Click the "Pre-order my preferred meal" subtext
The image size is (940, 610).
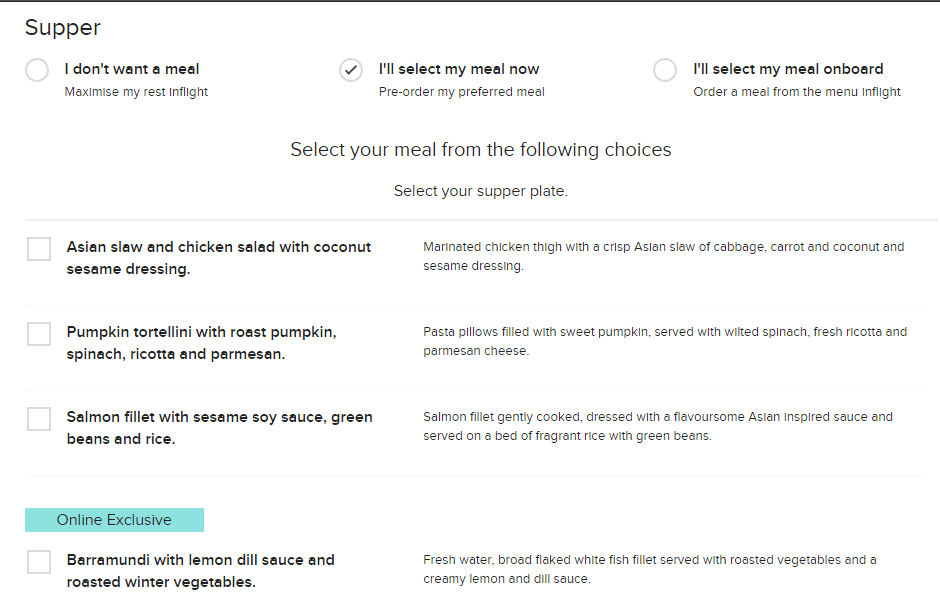coord(461,92)
